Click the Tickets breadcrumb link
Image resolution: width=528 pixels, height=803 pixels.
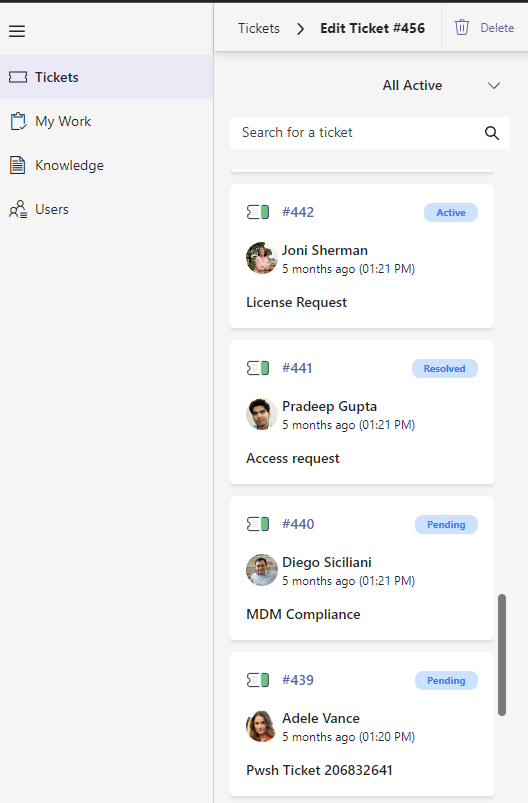(259, 28)
